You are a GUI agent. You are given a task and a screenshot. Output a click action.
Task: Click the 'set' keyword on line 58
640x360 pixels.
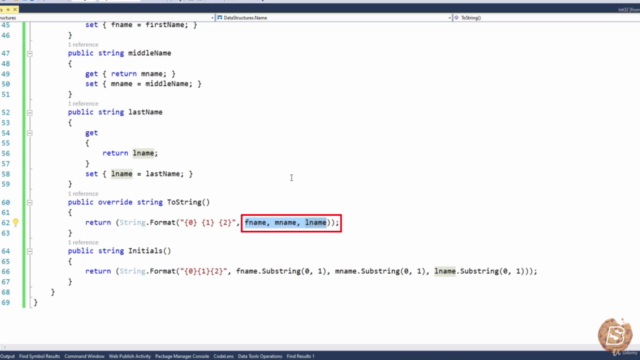point(91,174)
